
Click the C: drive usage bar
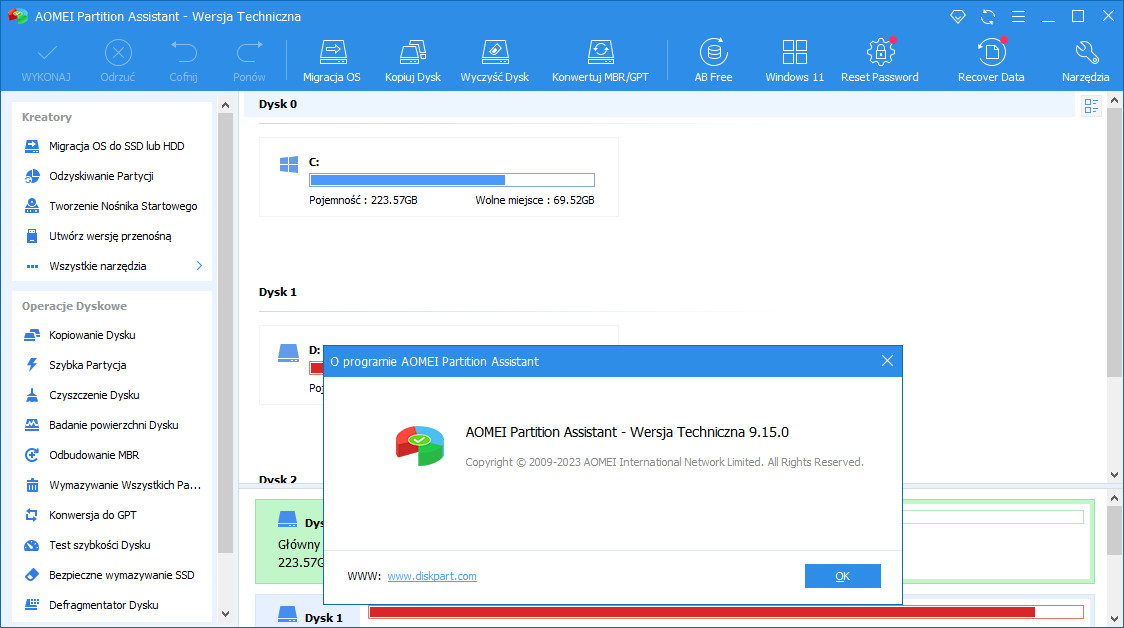[452, 180]
